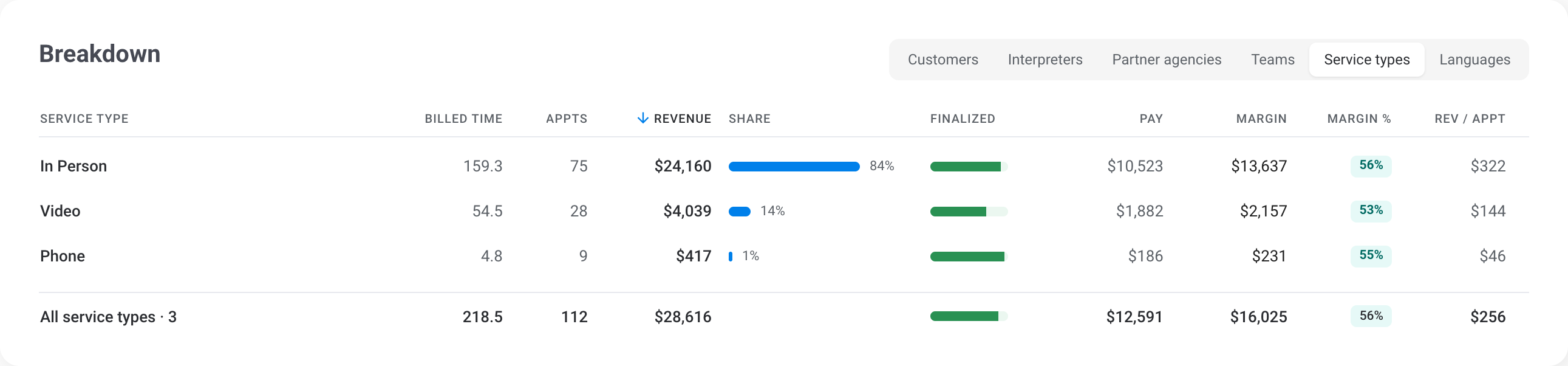The width and height of the screenshot is (1568, 366).
Task: Click the $46 rev per appt value
Action: (x=1492, y=257)
